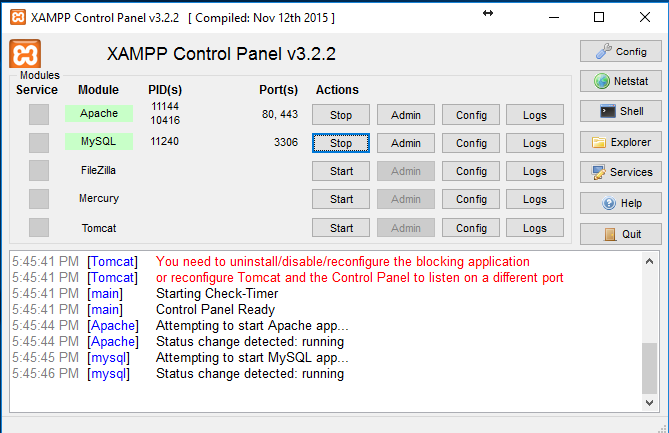Click log scrollbar up arrow
This screenshot has width=669, height=433.
point(649,261)
